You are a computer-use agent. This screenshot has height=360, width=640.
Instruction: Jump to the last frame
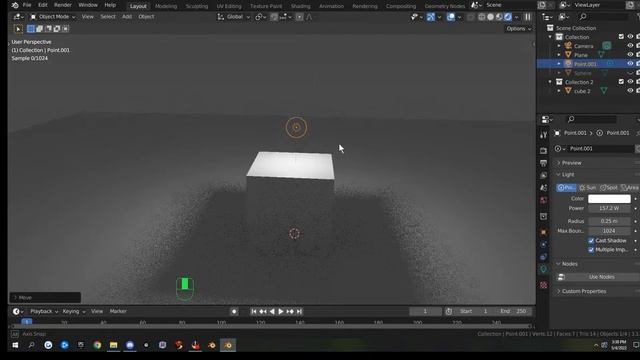point(299,311)
